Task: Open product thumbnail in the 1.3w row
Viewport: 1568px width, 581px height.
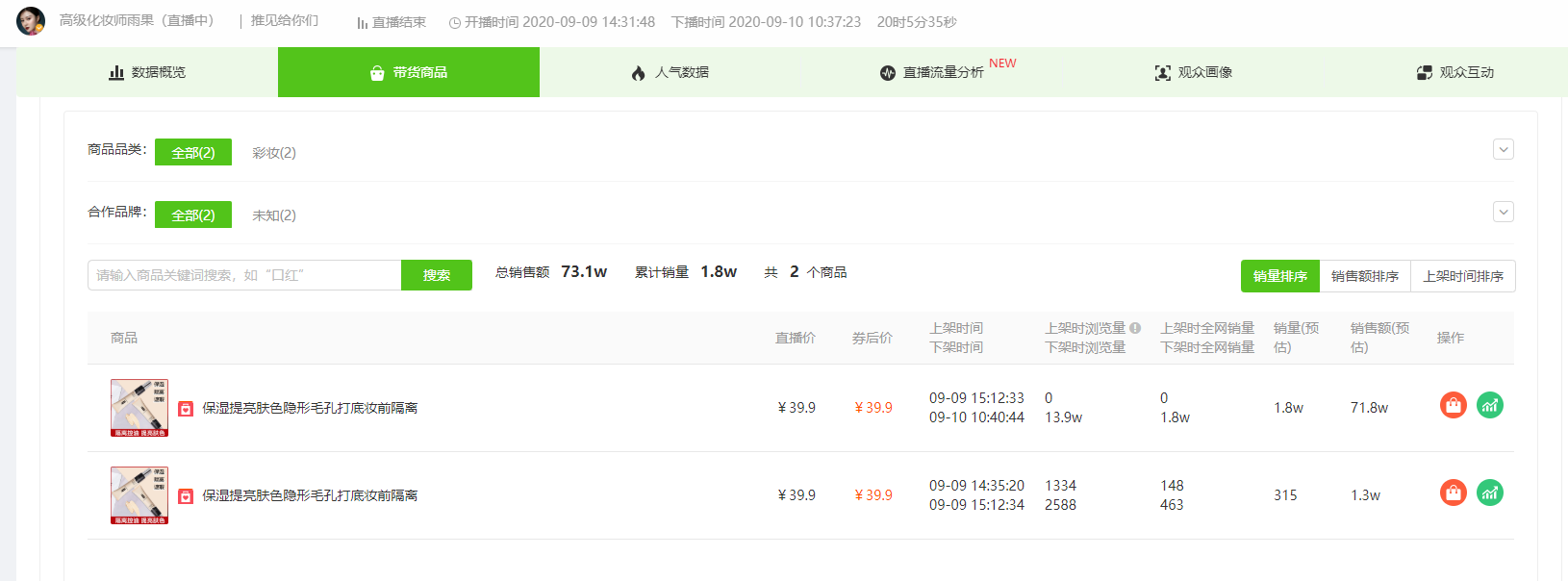Action: [139, 495]
